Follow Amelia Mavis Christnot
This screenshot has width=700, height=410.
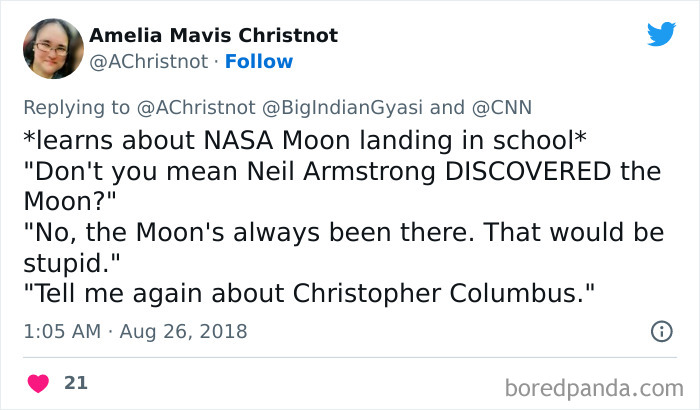pyautogui.click(x=259, y=62)
